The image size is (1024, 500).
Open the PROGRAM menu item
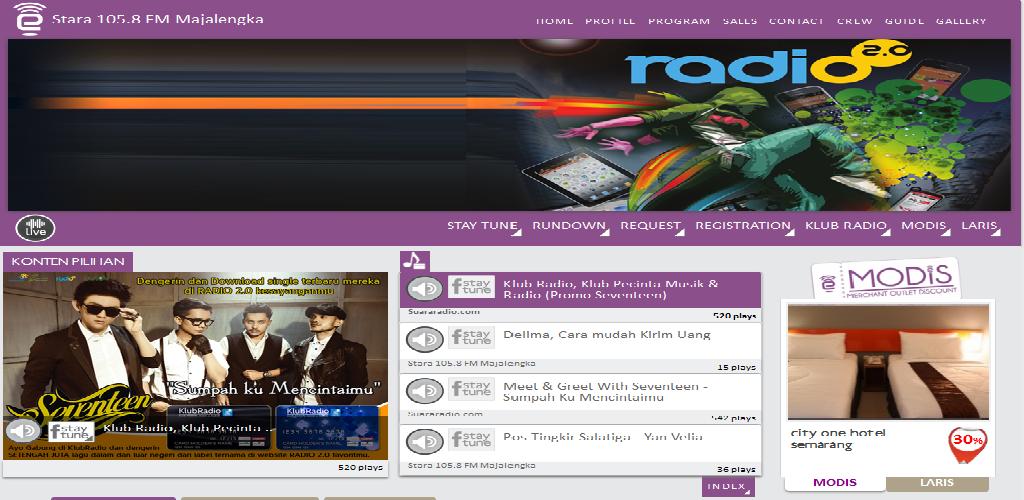[679, 21]
